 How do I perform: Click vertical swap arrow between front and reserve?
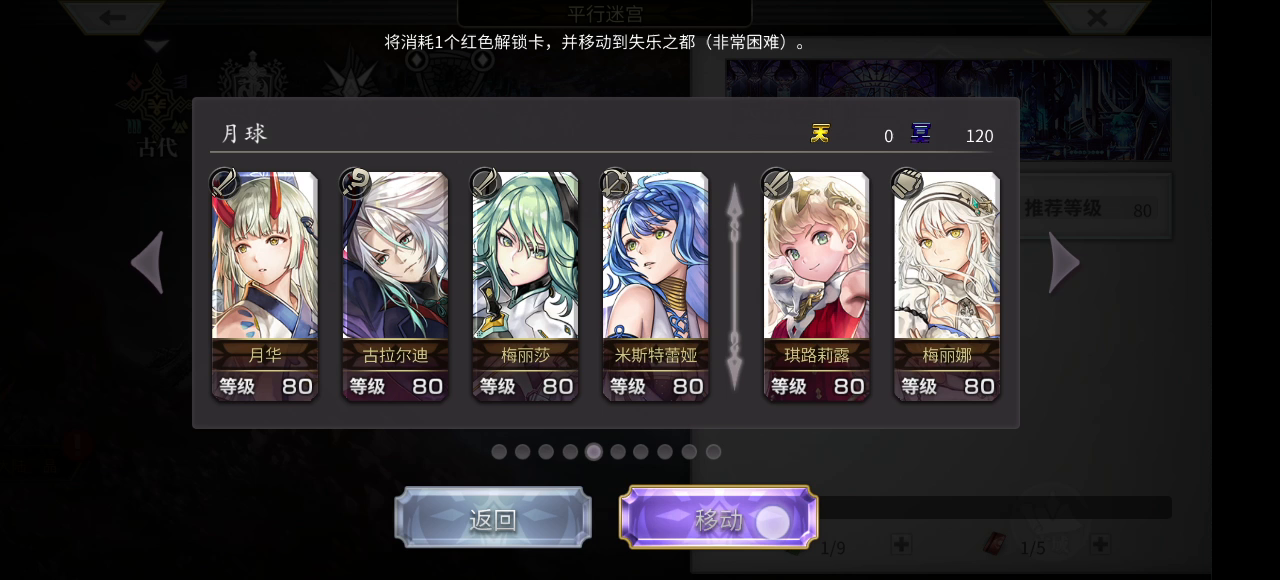pyautogui.click(x=735, y=286)
